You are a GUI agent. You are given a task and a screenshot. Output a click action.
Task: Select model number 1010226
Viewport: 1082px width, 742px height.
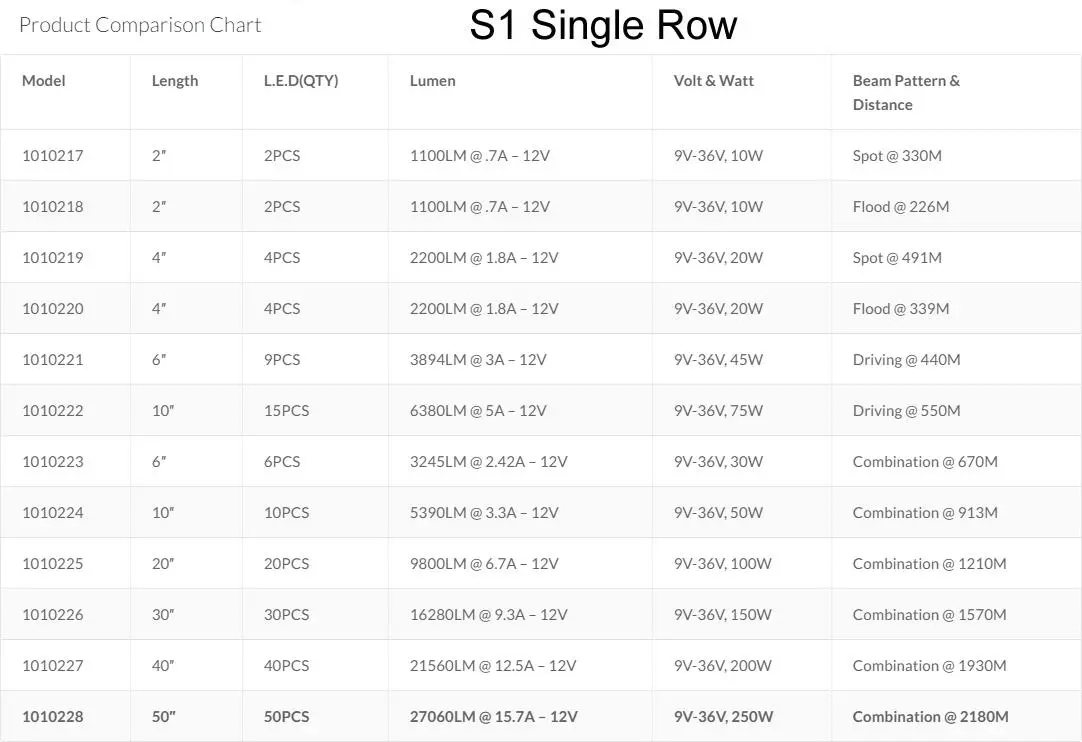(52, 615)
